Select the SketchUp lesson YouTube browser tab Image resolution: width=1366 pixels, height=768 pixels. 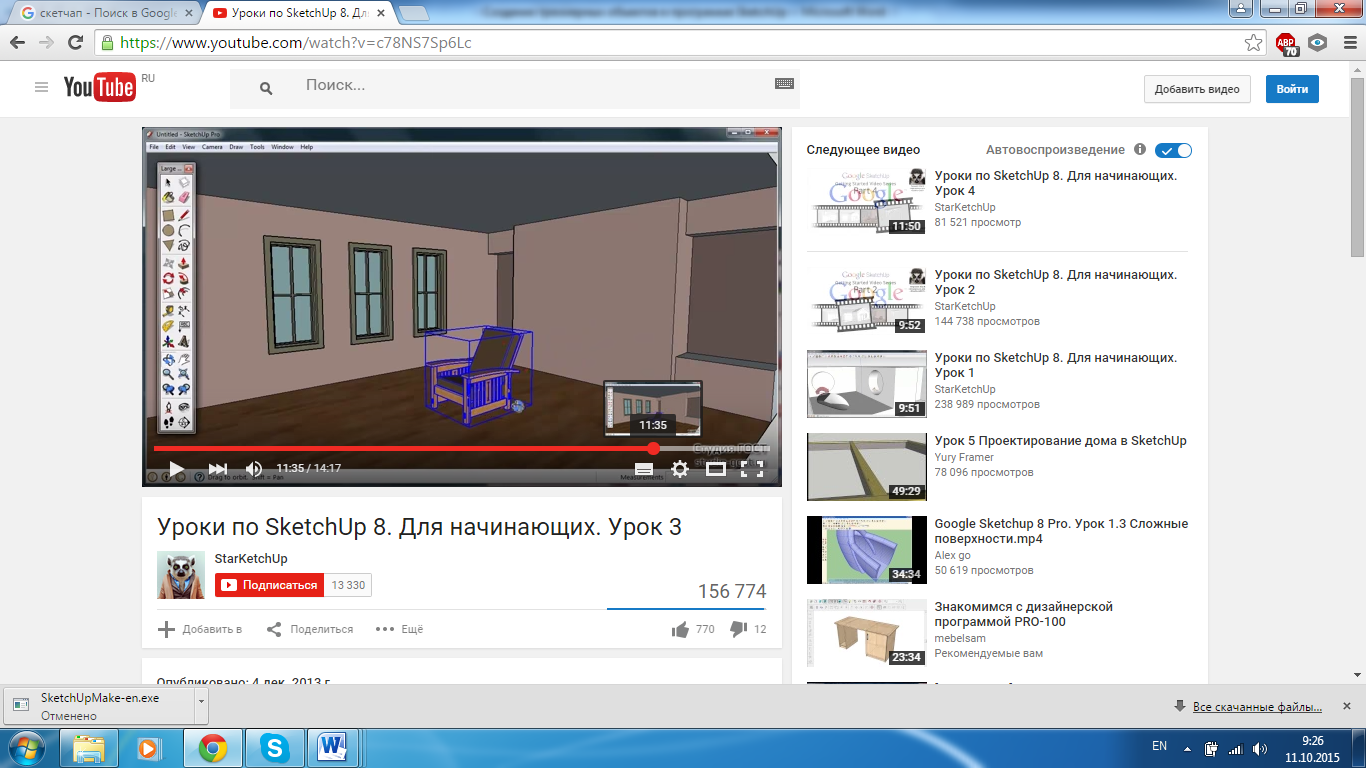(299, 14)
